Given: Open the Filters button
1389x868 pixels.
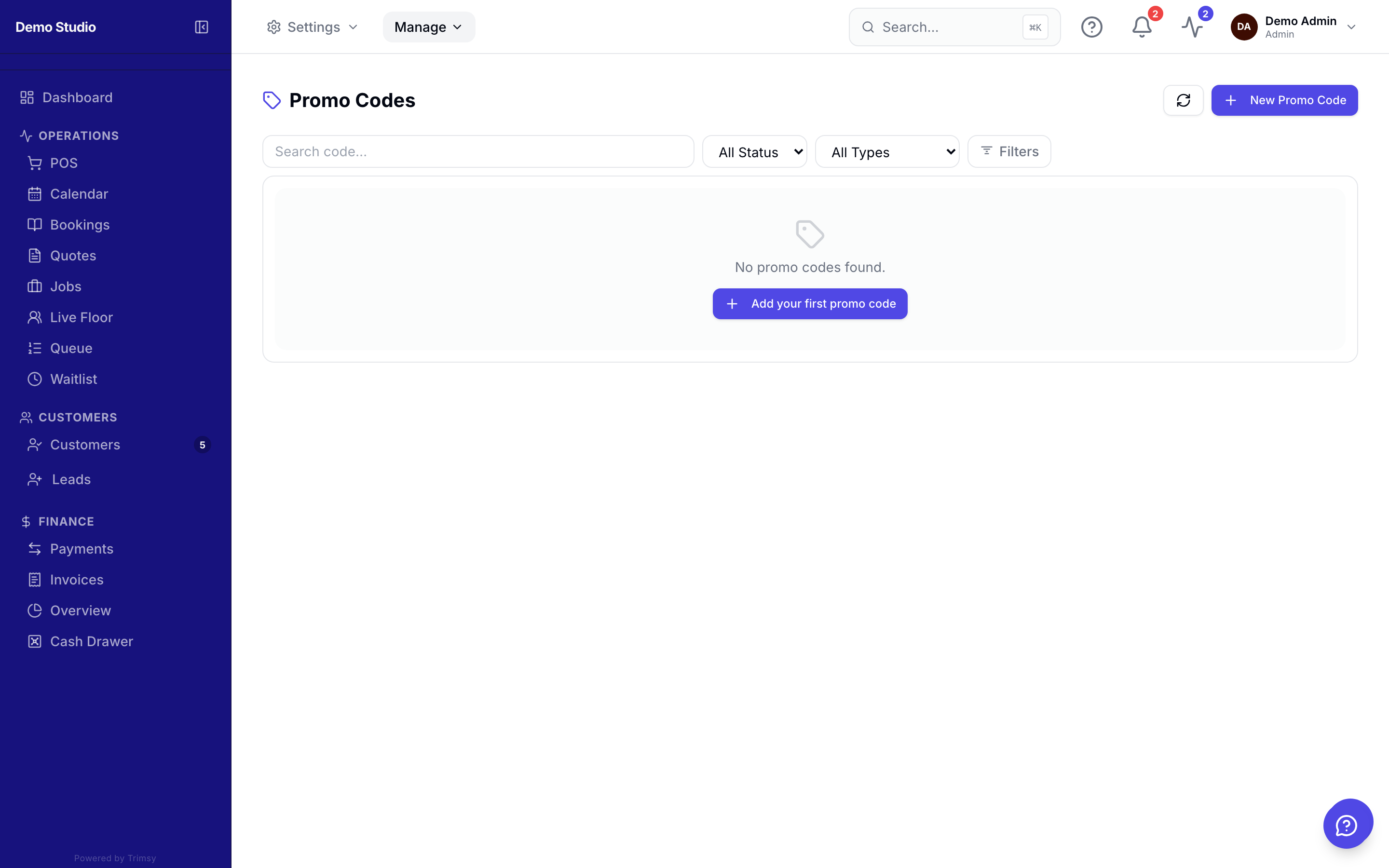Looking at the screenshot, I should [1009, 151].
